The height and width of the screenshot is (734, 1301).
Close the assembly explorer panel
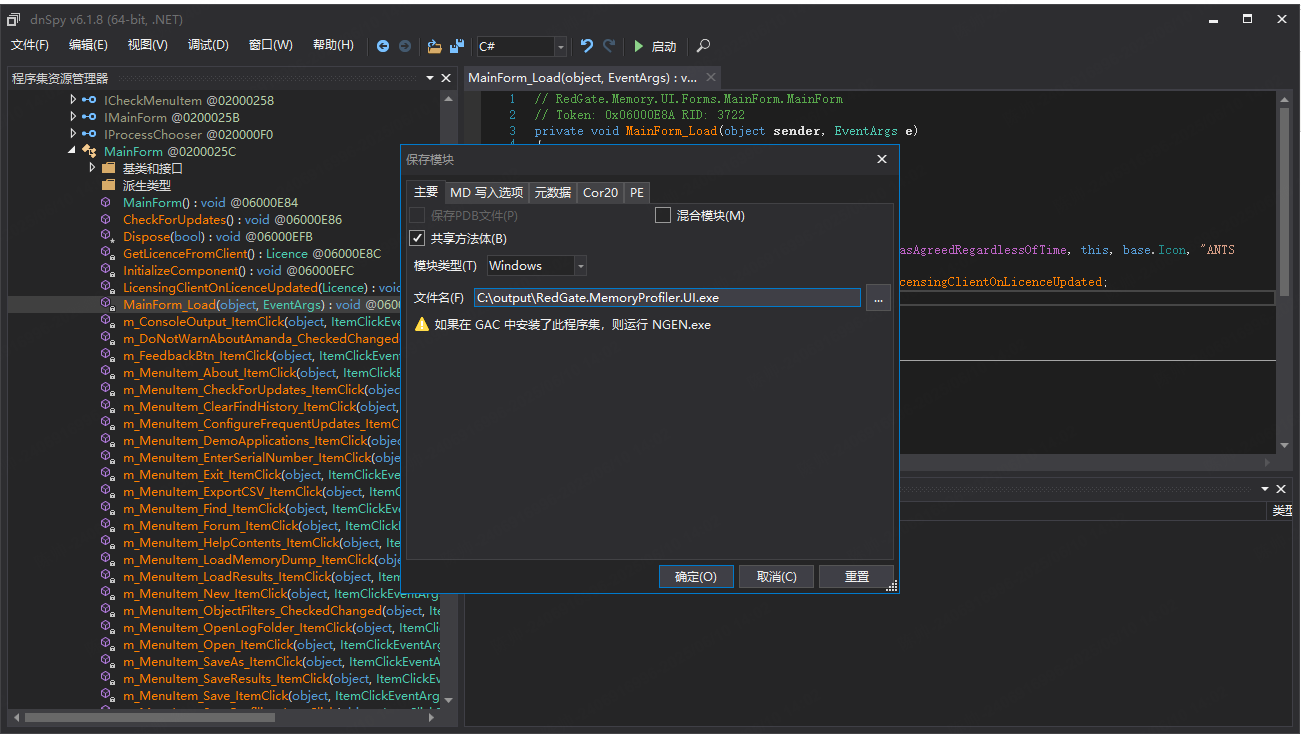tap(446, 78)
